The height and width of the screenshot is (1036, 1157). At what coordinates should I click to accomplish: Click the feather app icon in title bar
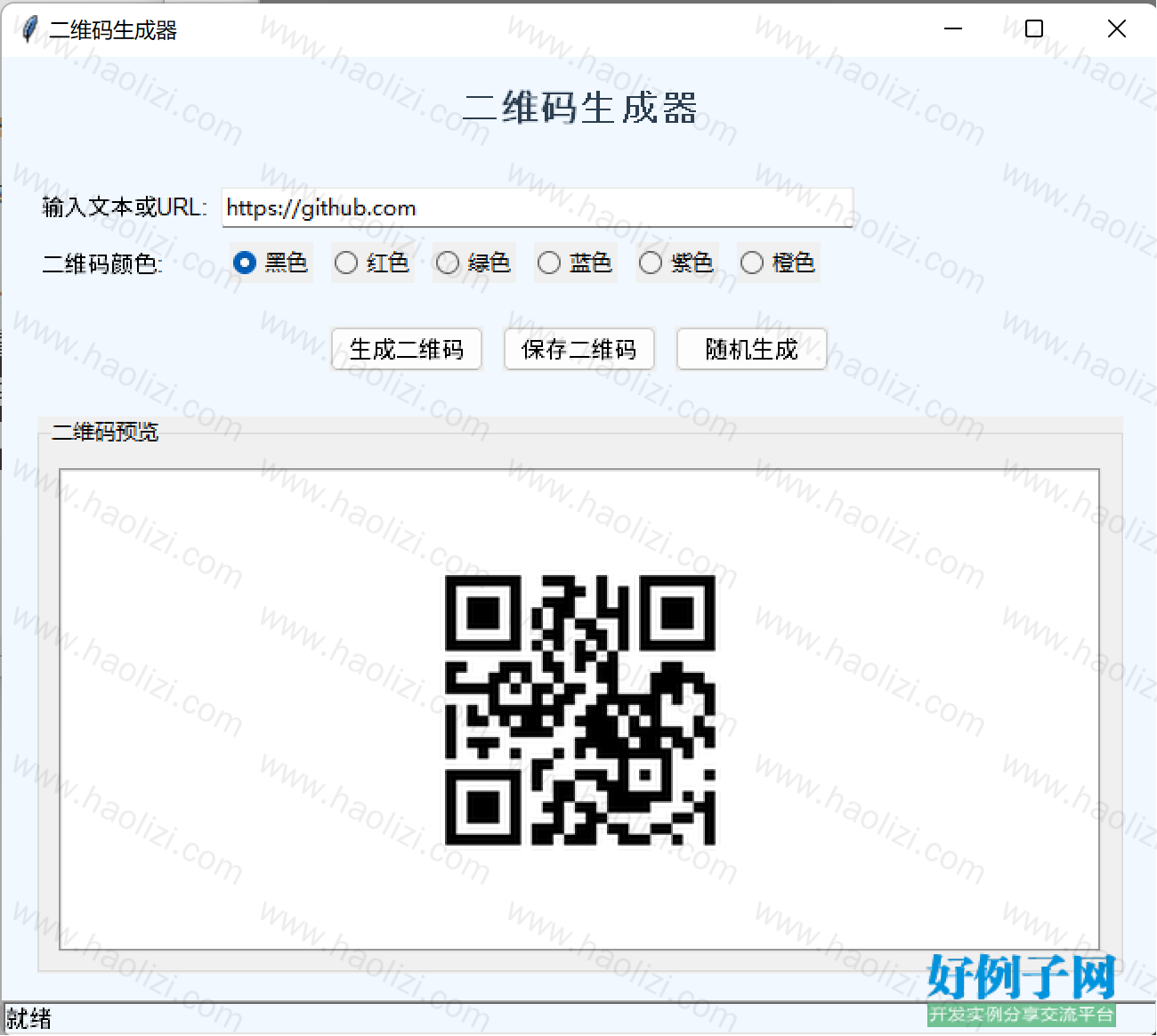tap(29, 29)
